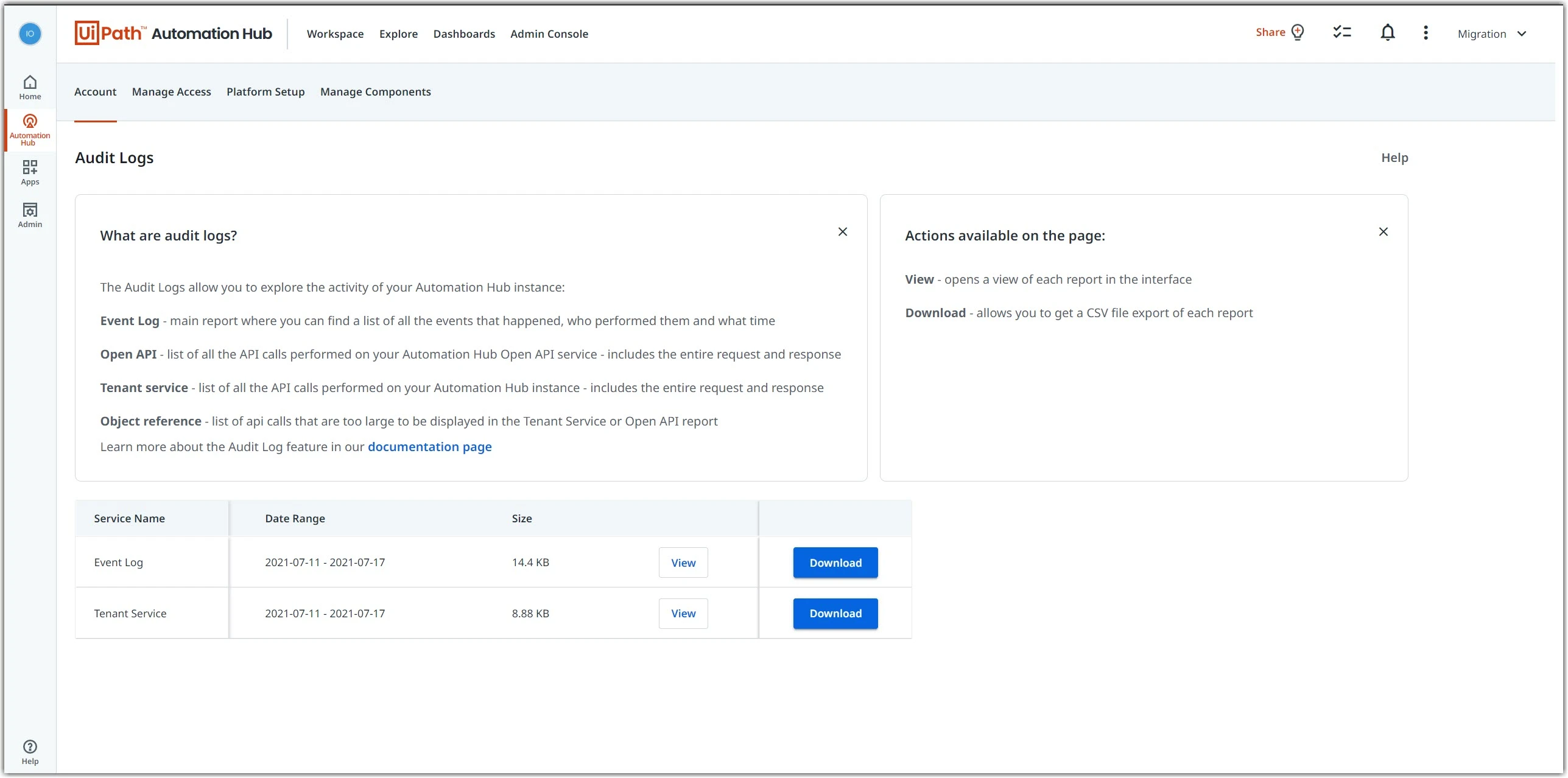The width and height of the screenshot is (1568, 778).
Task: Click the Event Log date range cell
Action: click(325, 562)
